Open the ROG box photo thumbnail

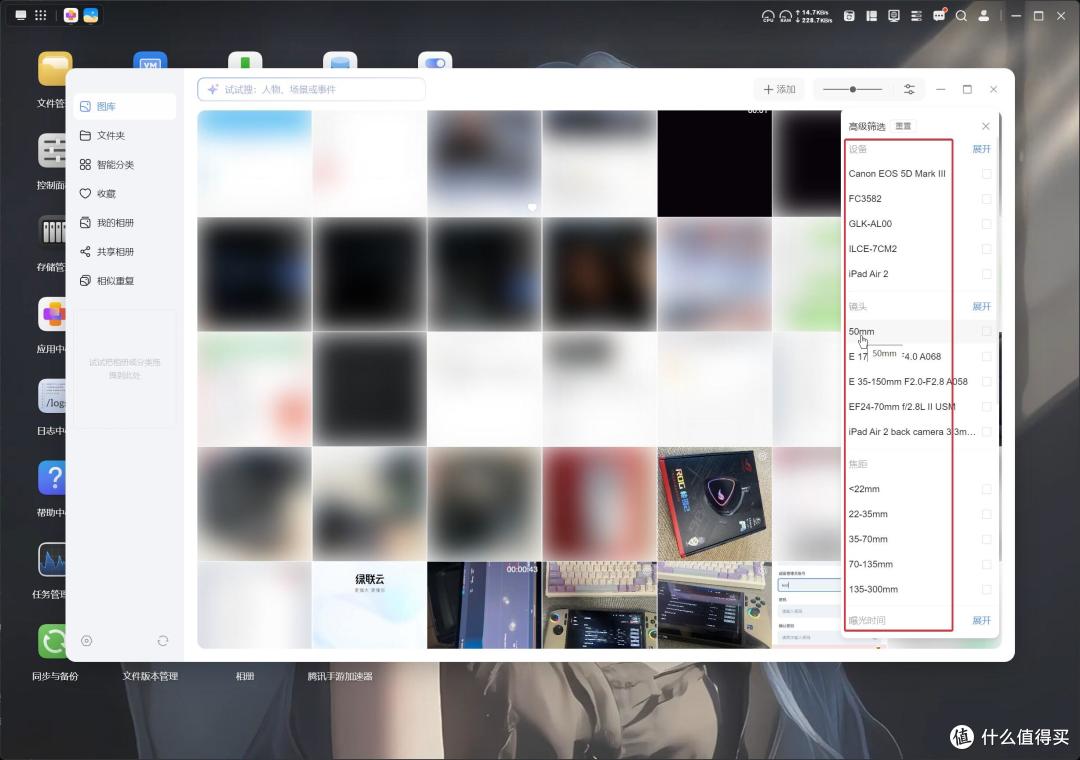714,504
